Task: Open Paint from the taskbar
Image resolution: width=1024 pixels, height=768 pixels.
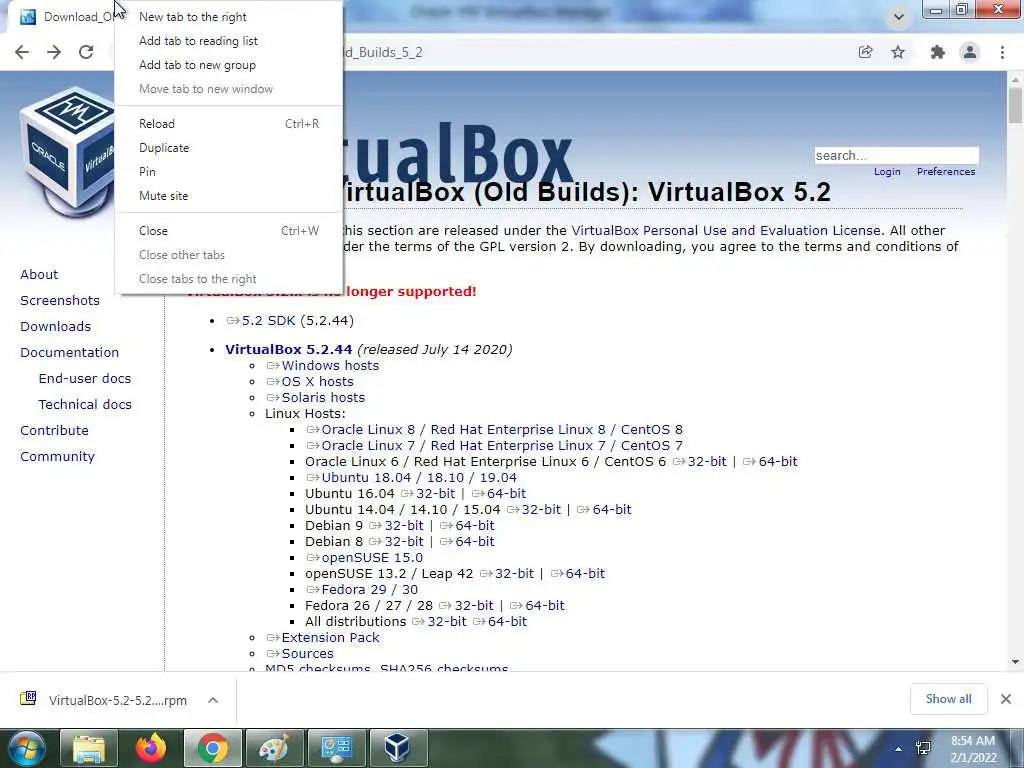Action: 275,748
